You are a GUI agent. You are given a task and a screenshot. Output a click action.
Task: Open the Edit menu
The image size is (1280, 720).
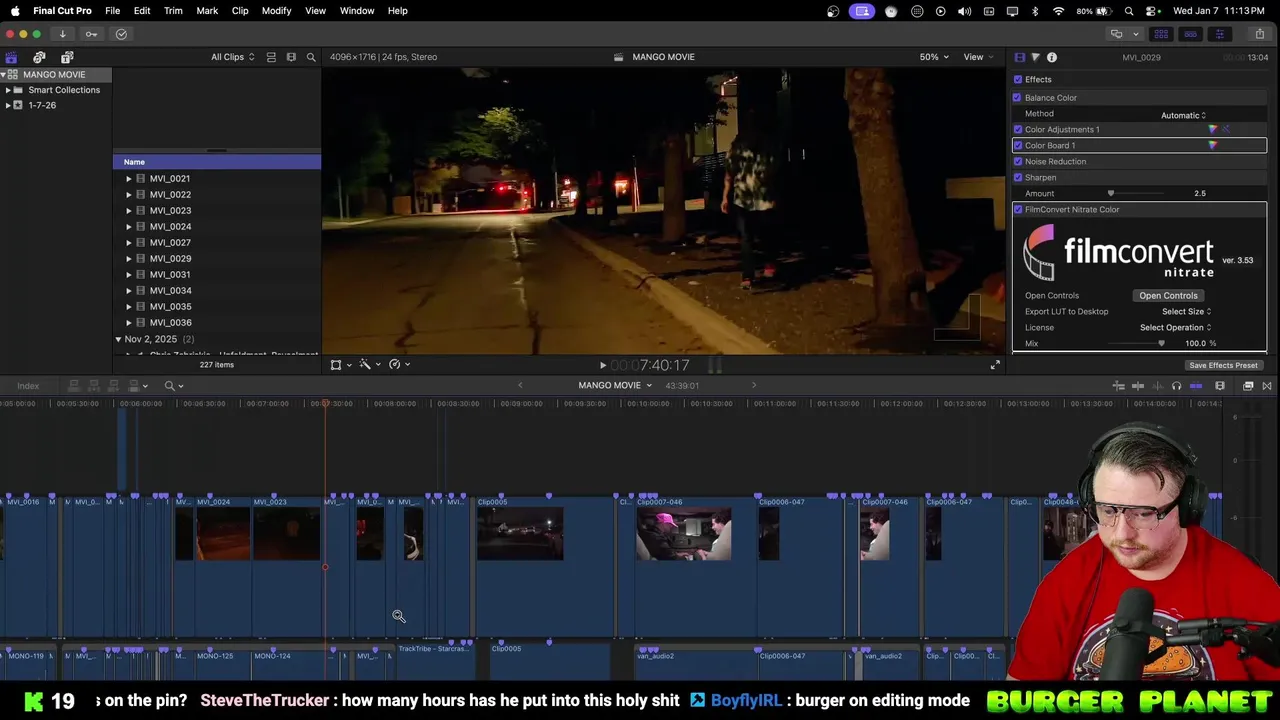coord(142,11)
